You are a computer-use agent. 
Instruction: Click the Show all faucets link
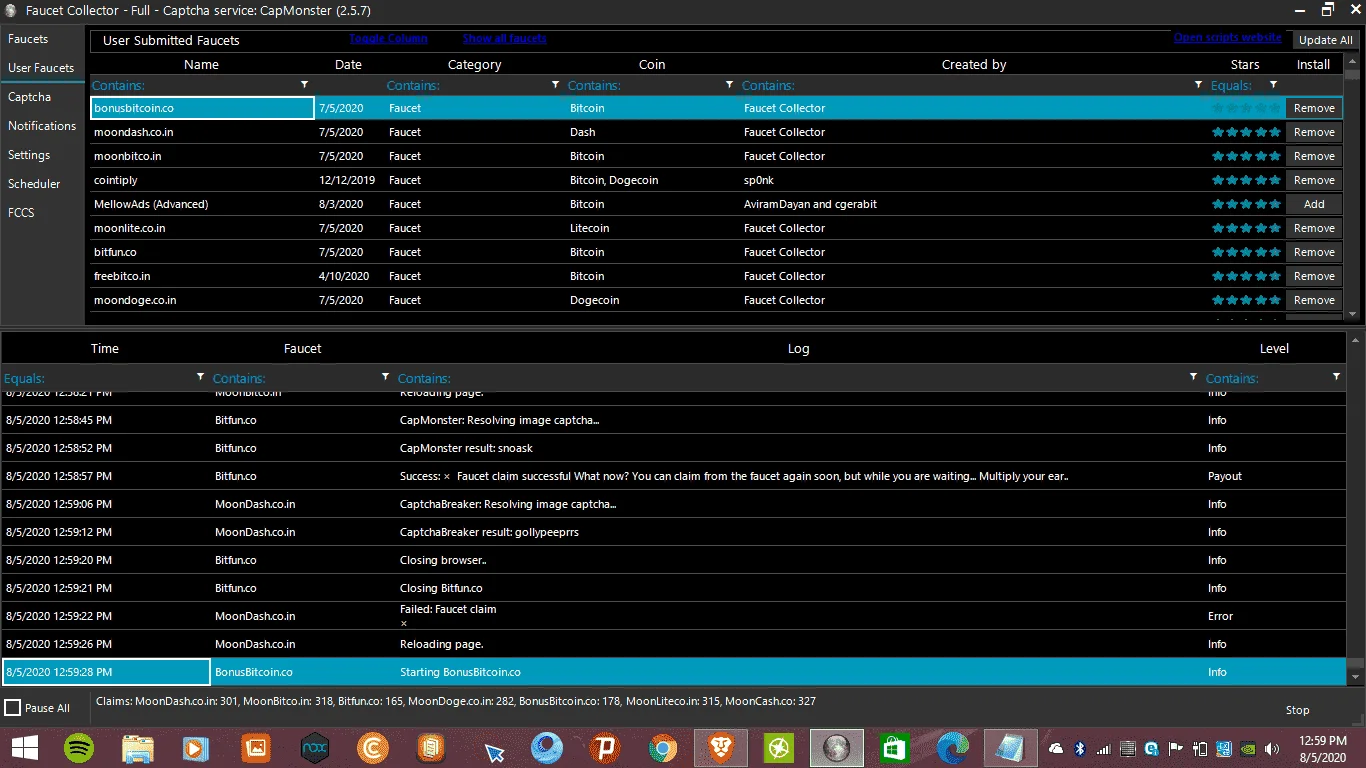point(504,38)
